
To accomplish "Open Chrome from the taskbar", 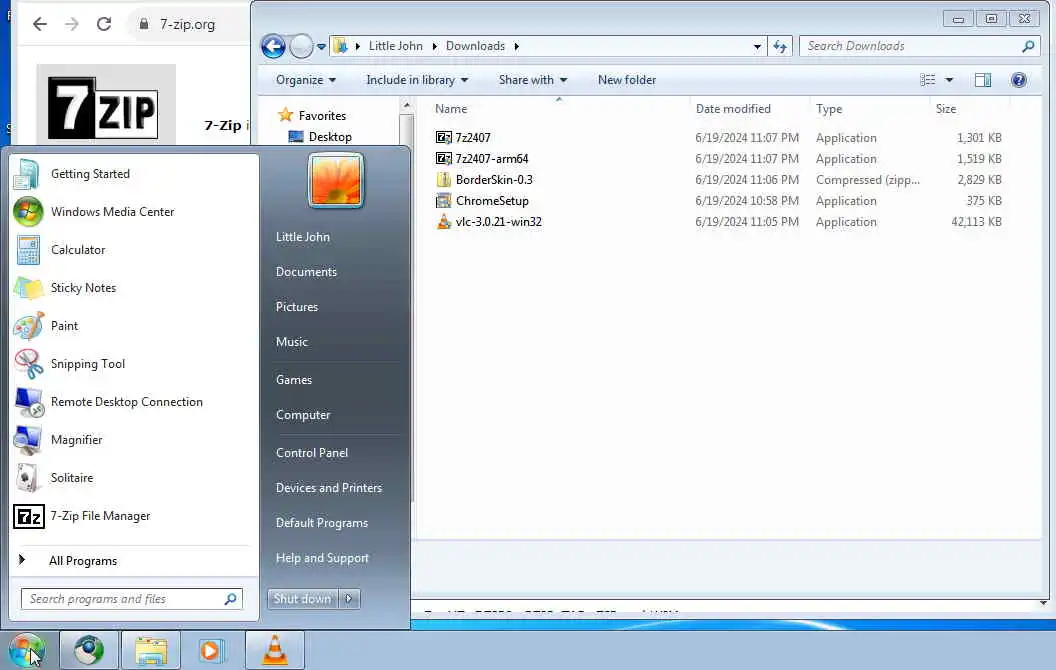I will 89,650.
